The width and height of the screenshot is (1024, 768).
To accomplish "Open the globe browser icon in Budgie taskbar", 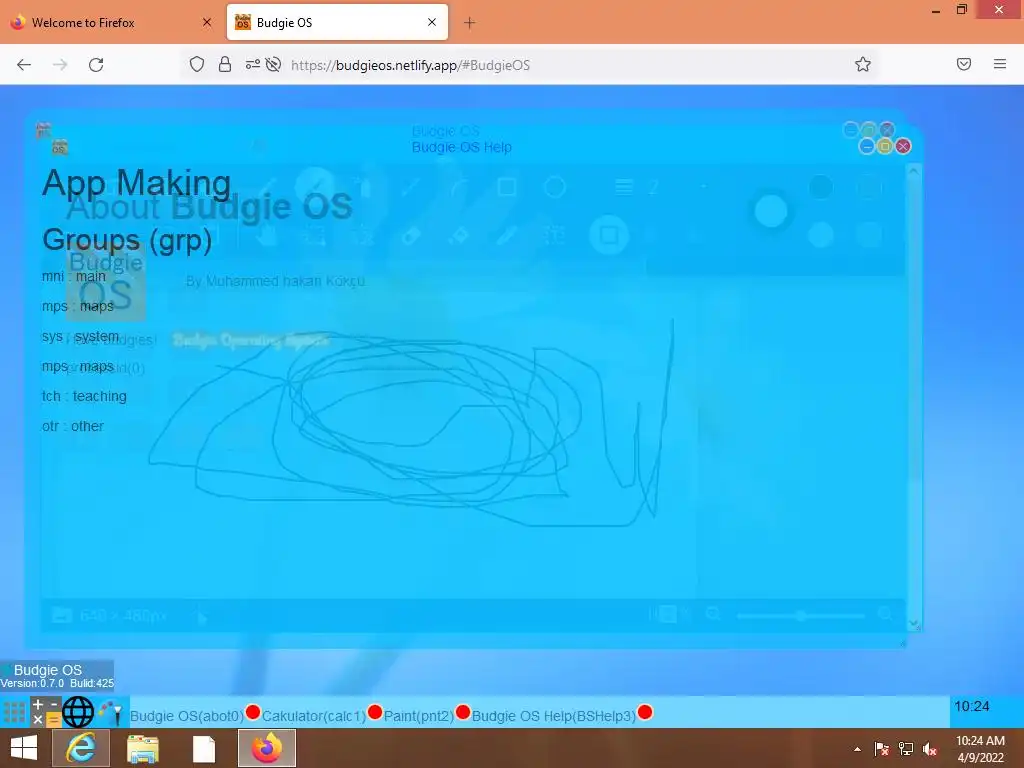I will 78,712.
